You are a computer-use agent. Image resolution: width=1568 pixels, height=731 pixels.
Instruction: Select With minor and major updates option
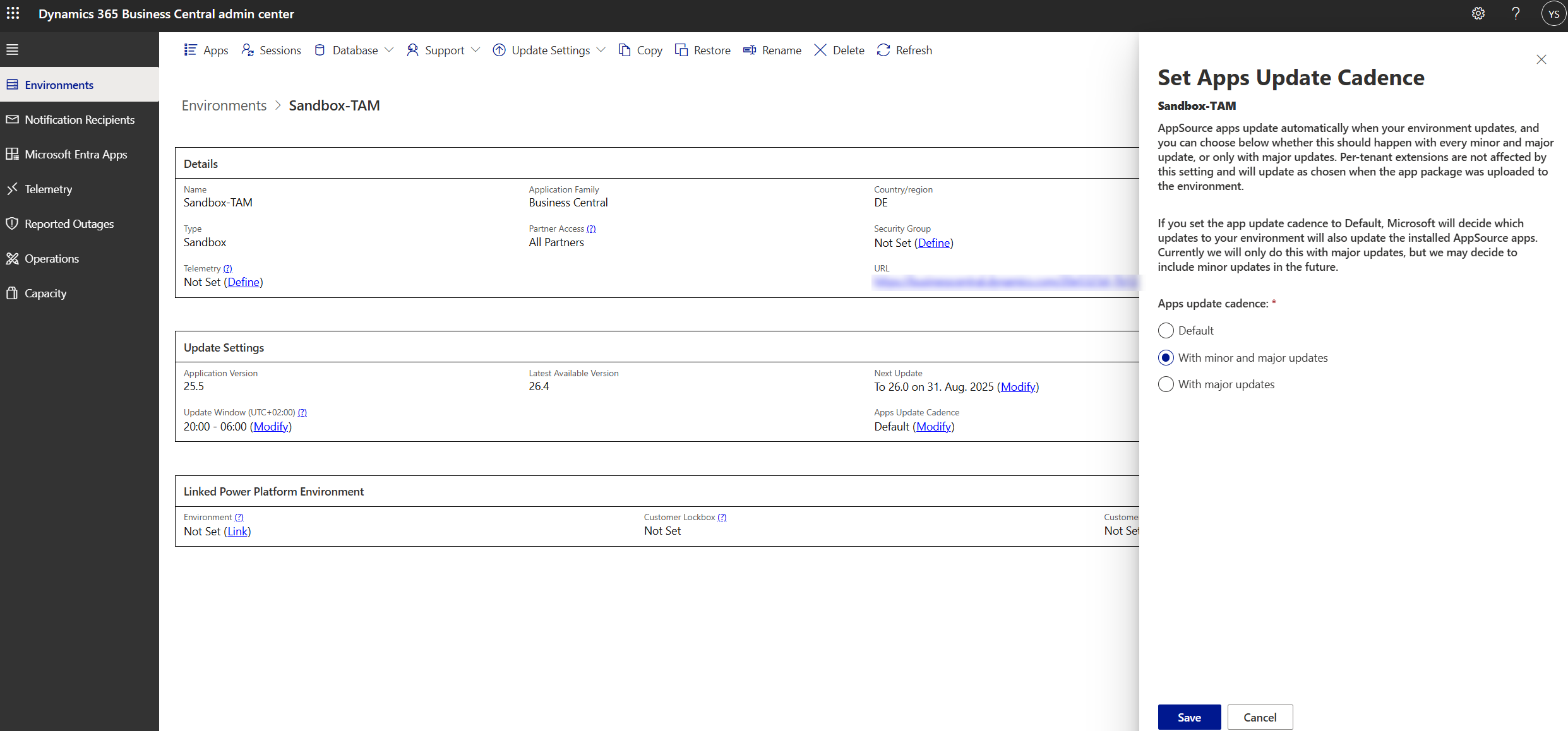[1166, 358]
